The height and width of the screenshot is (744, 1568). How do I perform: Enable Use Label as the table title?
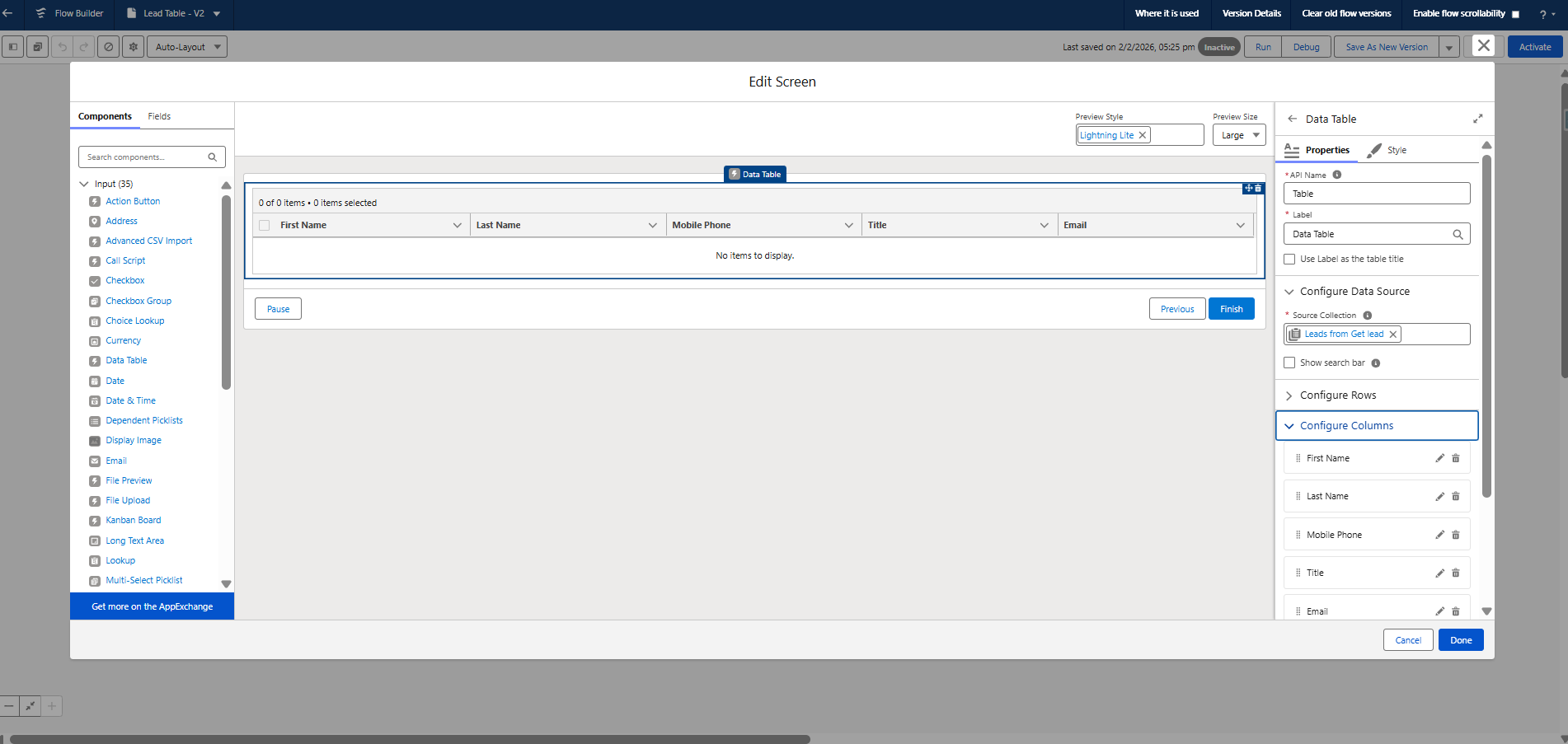click(x=1289, y=260)
